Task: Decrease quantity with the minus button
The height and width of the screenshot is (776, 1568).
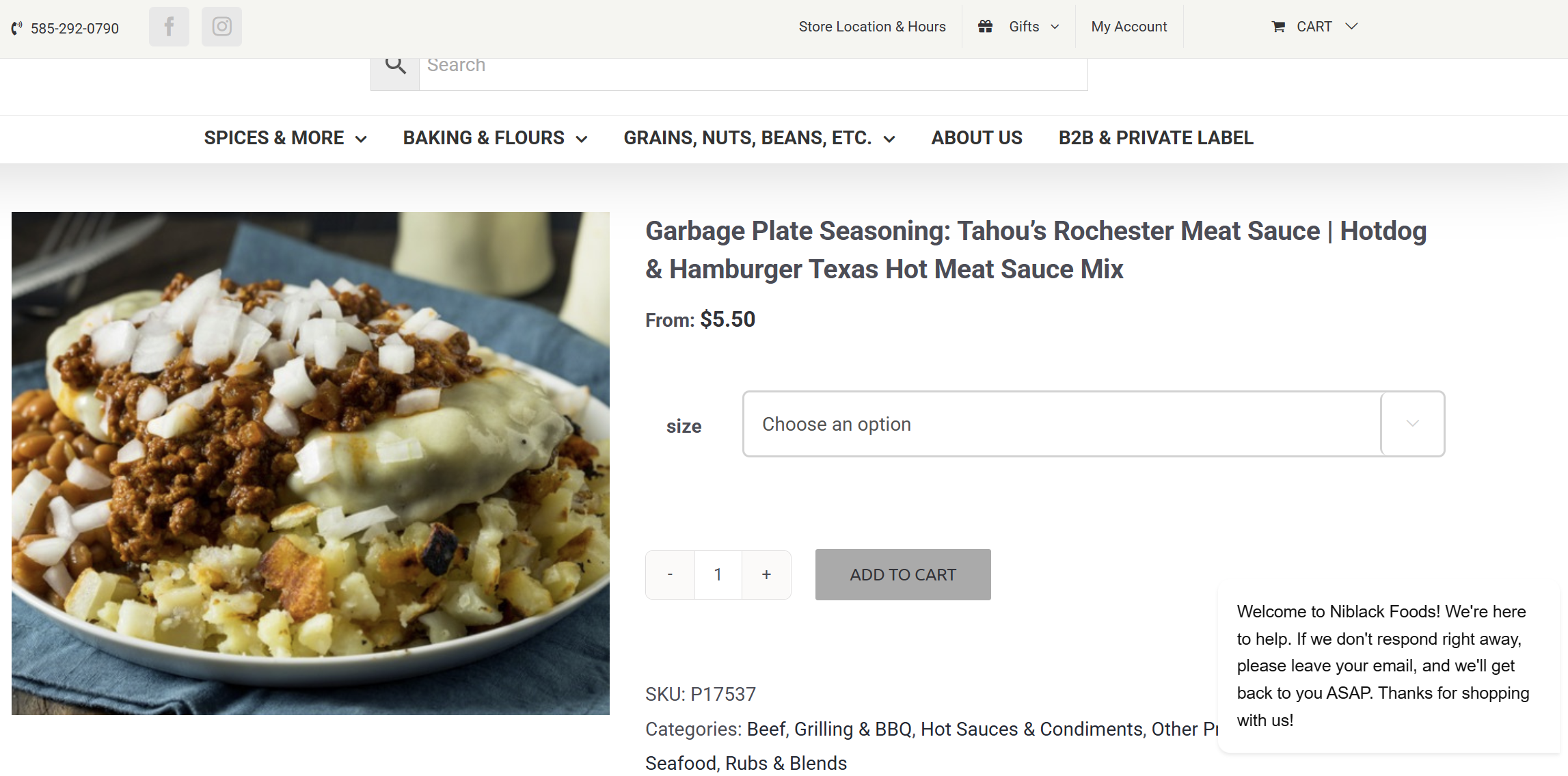Action: [670, 575]
